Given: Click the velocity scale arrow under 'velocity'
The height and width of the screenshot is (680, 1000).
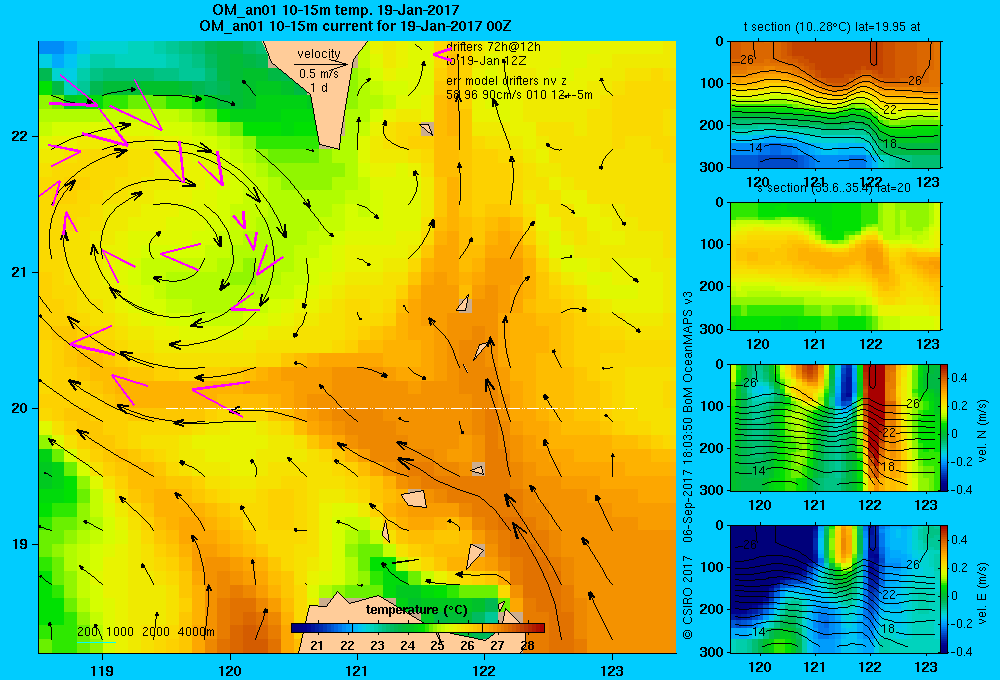Looking at the screenshot, I should (x=321, y=64).
